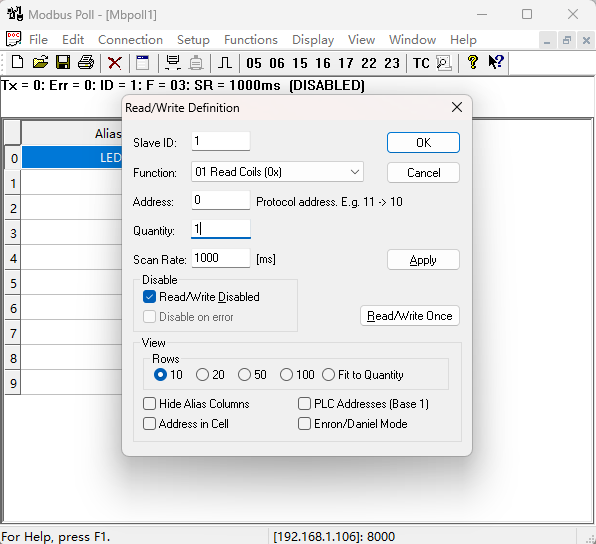Click the document icon left of File

pos(14,39)
